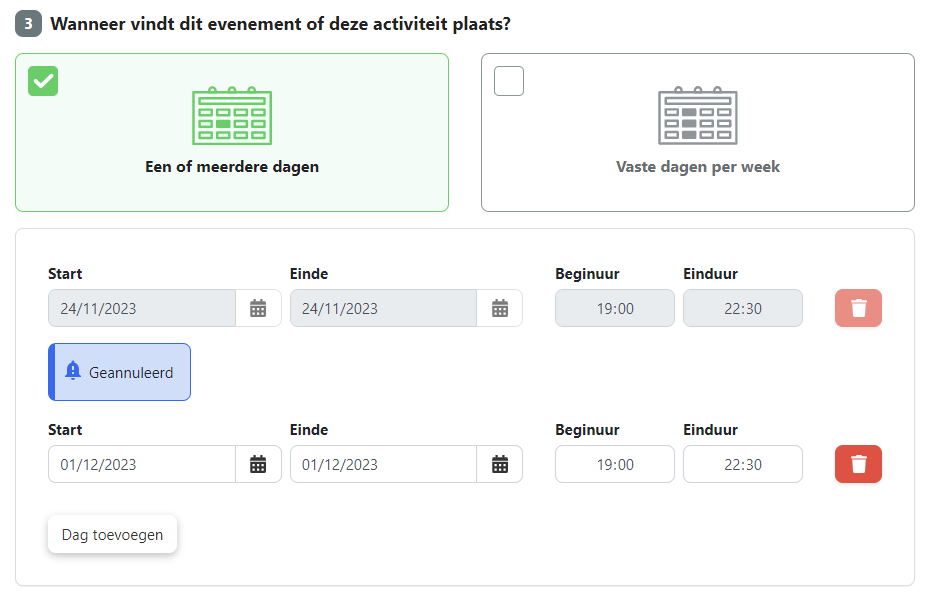937x610 pixels.
Task: Click the green calendar illustration
Action: point(232,117)
